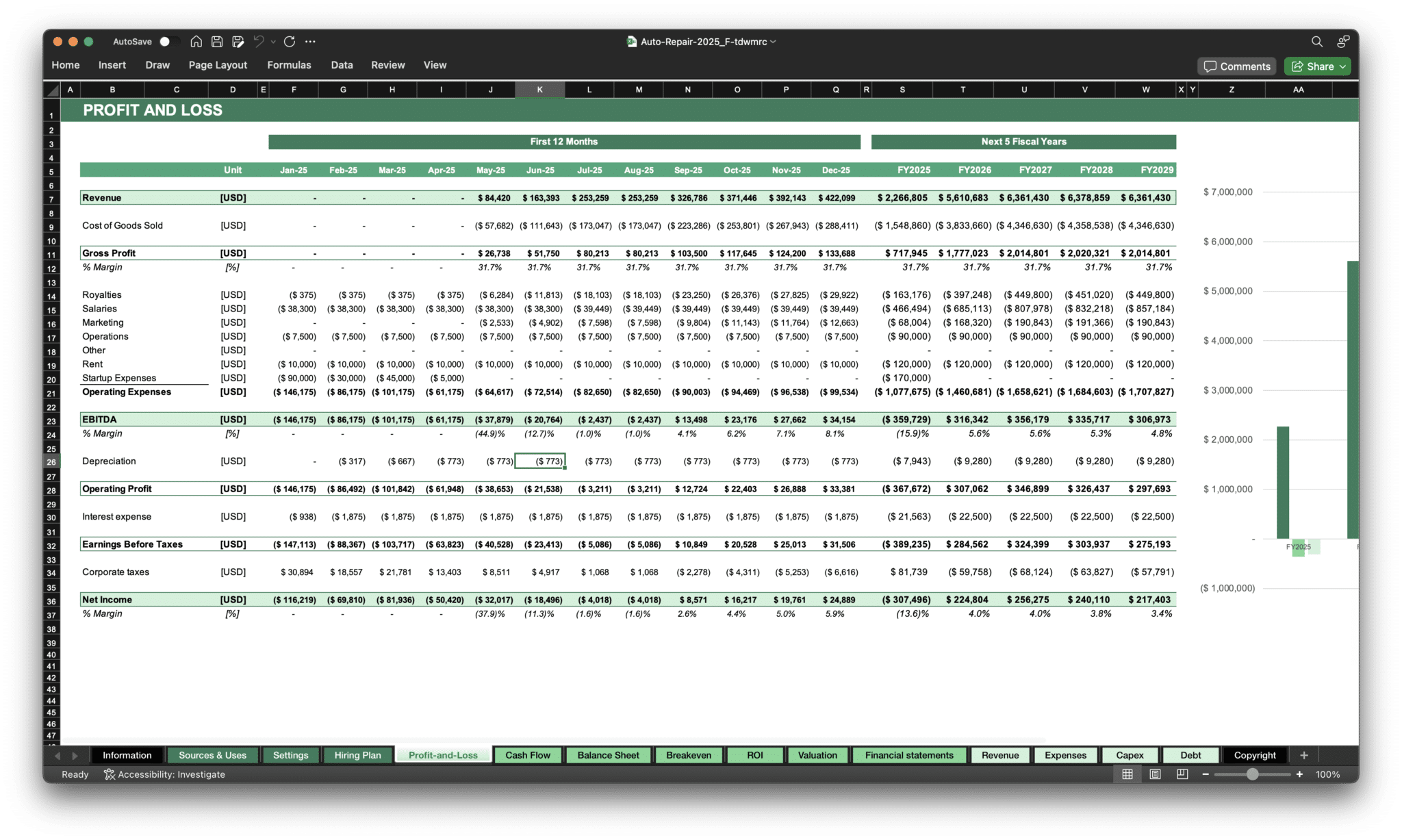The width and height of the screenshot is (1402, 840).
Task: Switch to the Debt sheet tab
Action: coord(1190,755)
